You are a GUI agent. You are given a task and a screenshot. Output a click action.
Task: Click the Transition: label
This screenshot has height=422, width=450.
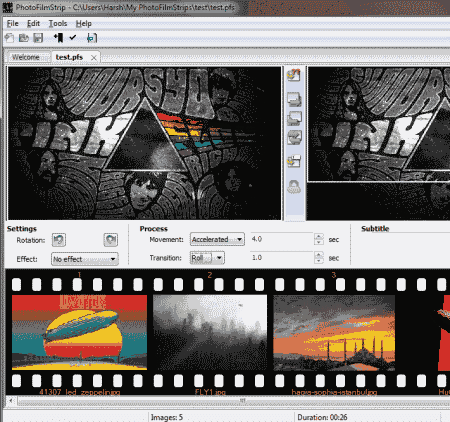(x=165, y=258)
